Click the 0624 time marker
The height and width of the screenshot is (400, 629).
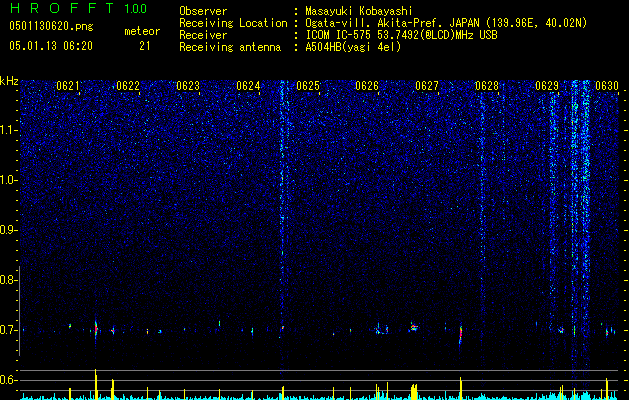[x=248, y=86]
